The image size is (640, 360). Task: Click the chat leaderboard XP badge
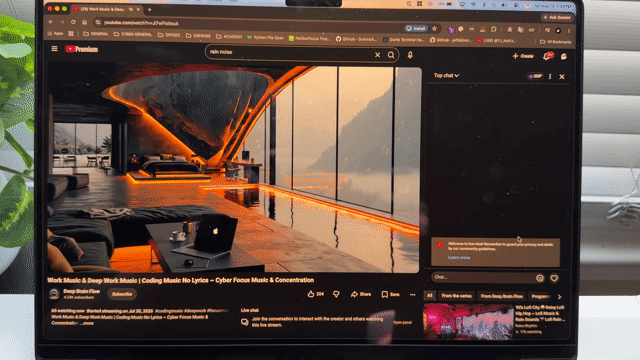[535, 76]
